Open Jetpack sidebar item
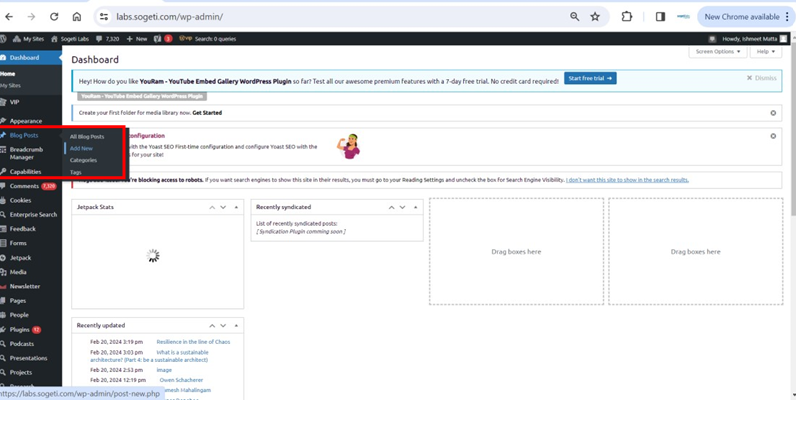This screenshot has width=796, height=424. pos(30,257)
